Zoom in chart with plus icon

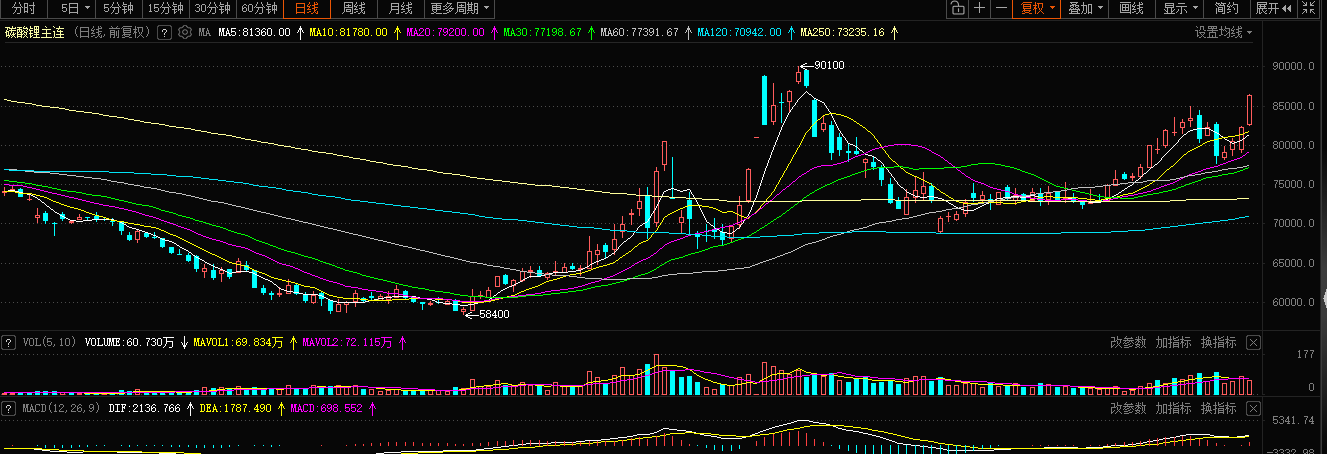point(980,9)
